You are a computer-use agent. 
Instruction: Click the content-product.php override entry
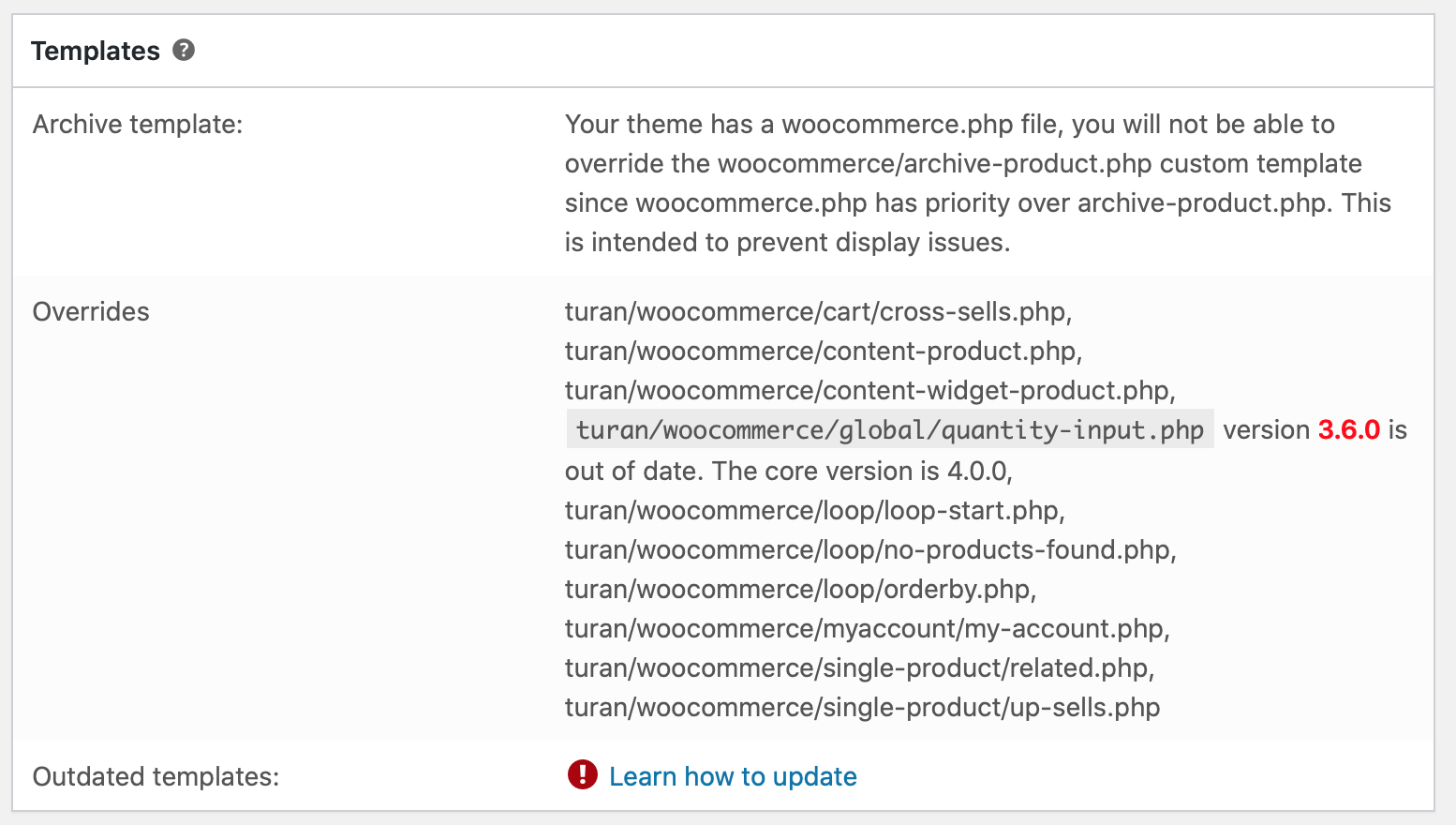(x=824, y=351)
